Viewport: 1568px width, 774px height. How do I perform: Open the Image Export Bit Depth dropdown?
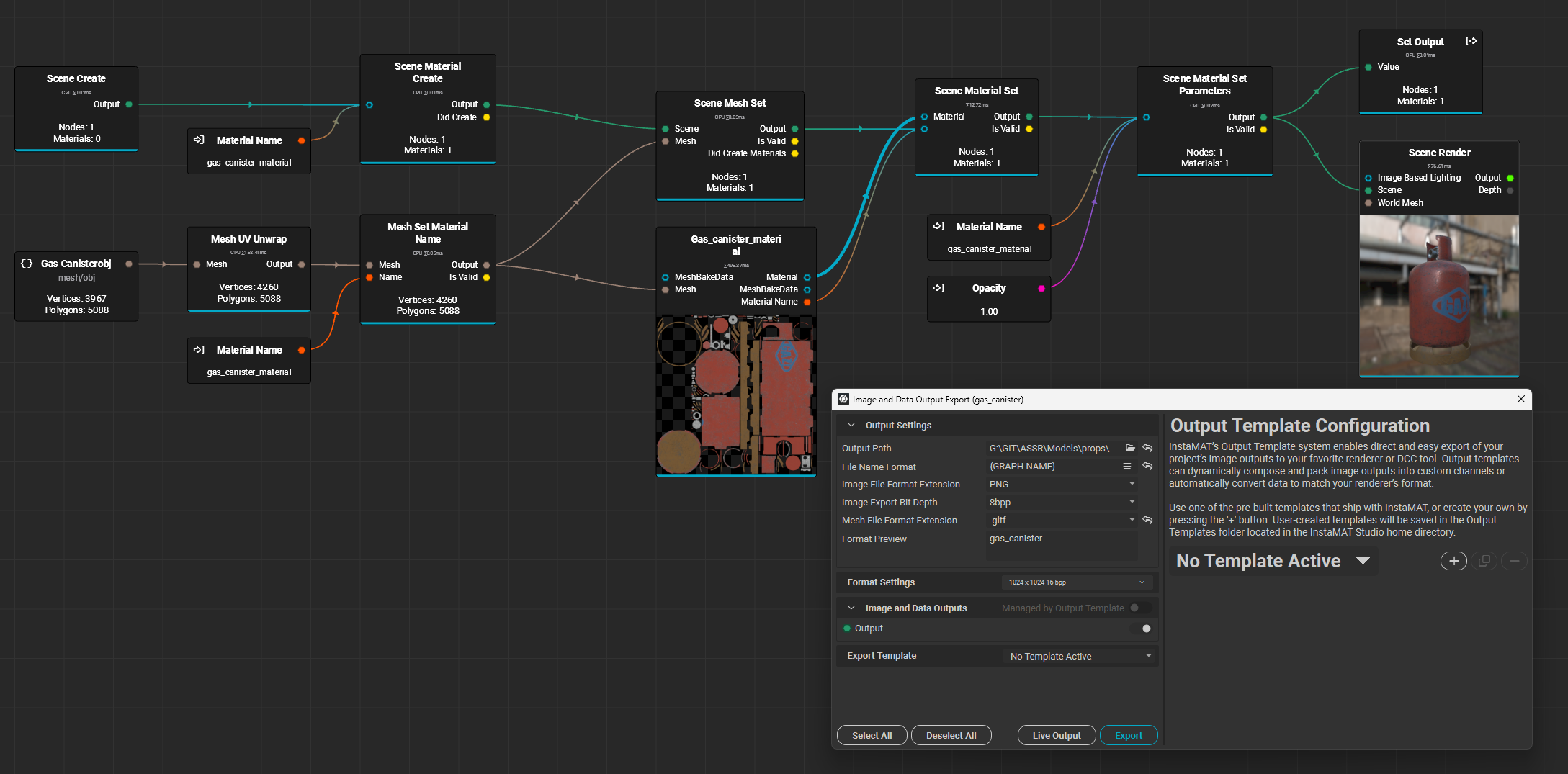pos(1062,503)
